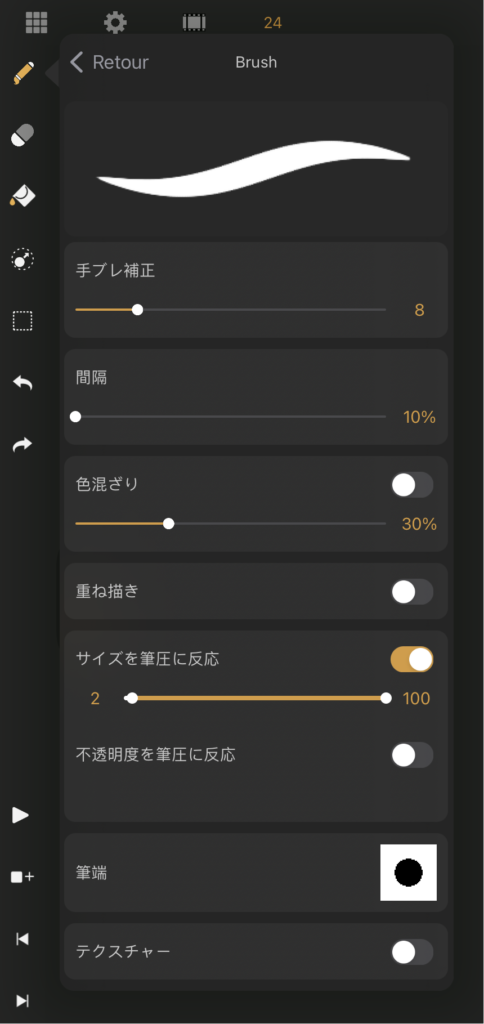484x1024 pixels.
Task: Enable the 重ね描き toggle
Action: pyautogui.click(x=412, y=592)
